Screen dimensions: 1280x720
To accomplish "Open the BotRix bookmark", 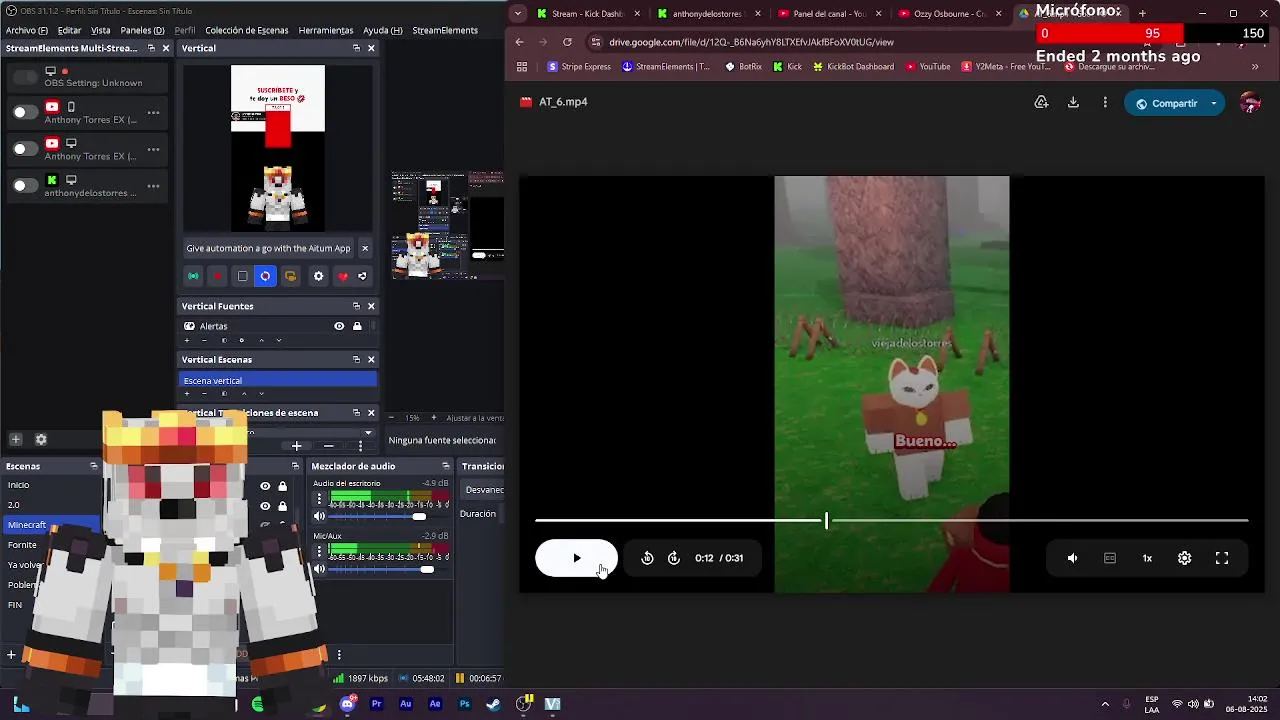I will click(743, 67).
